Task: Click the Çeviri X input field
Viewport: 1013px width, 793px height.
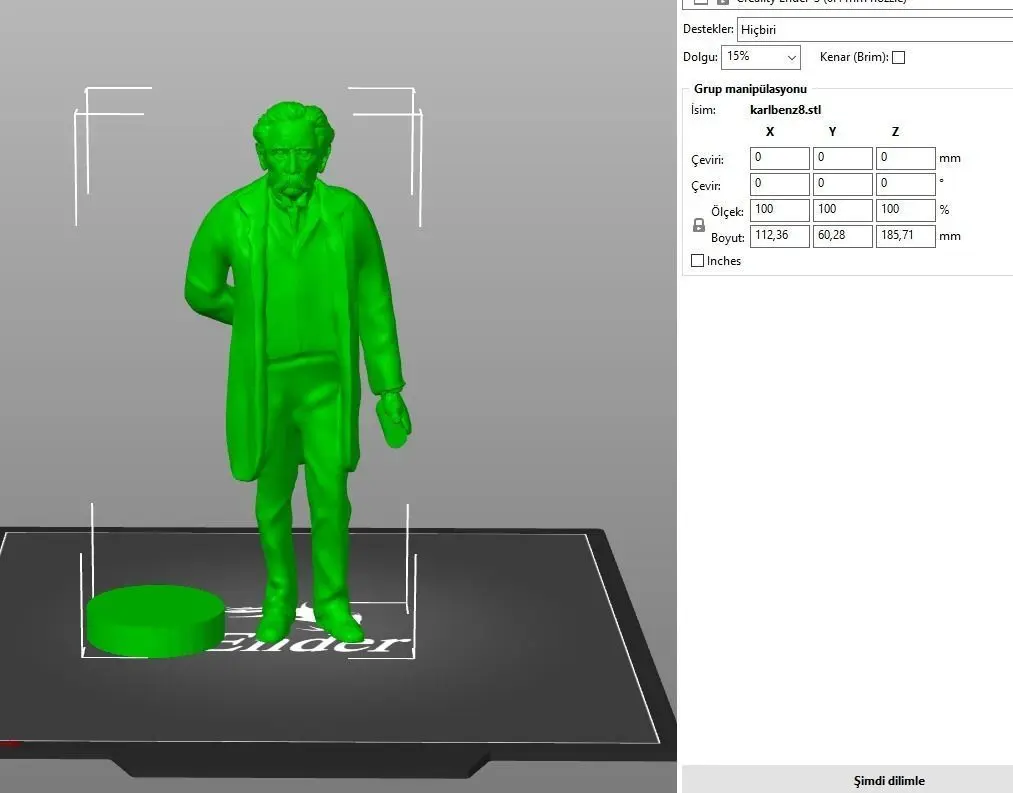Action: pos(780,158)
